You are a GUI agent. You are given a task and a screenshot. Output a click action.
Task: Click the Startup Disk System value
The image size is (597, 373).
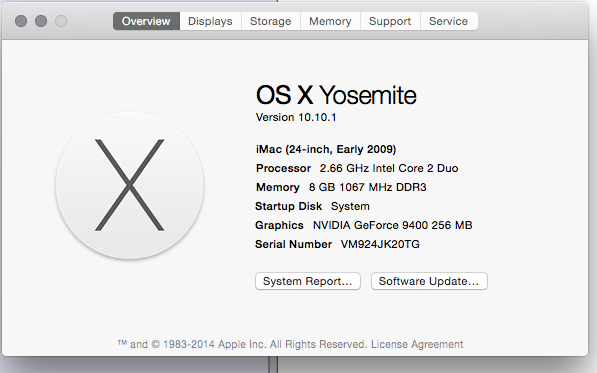coord(350,206)
